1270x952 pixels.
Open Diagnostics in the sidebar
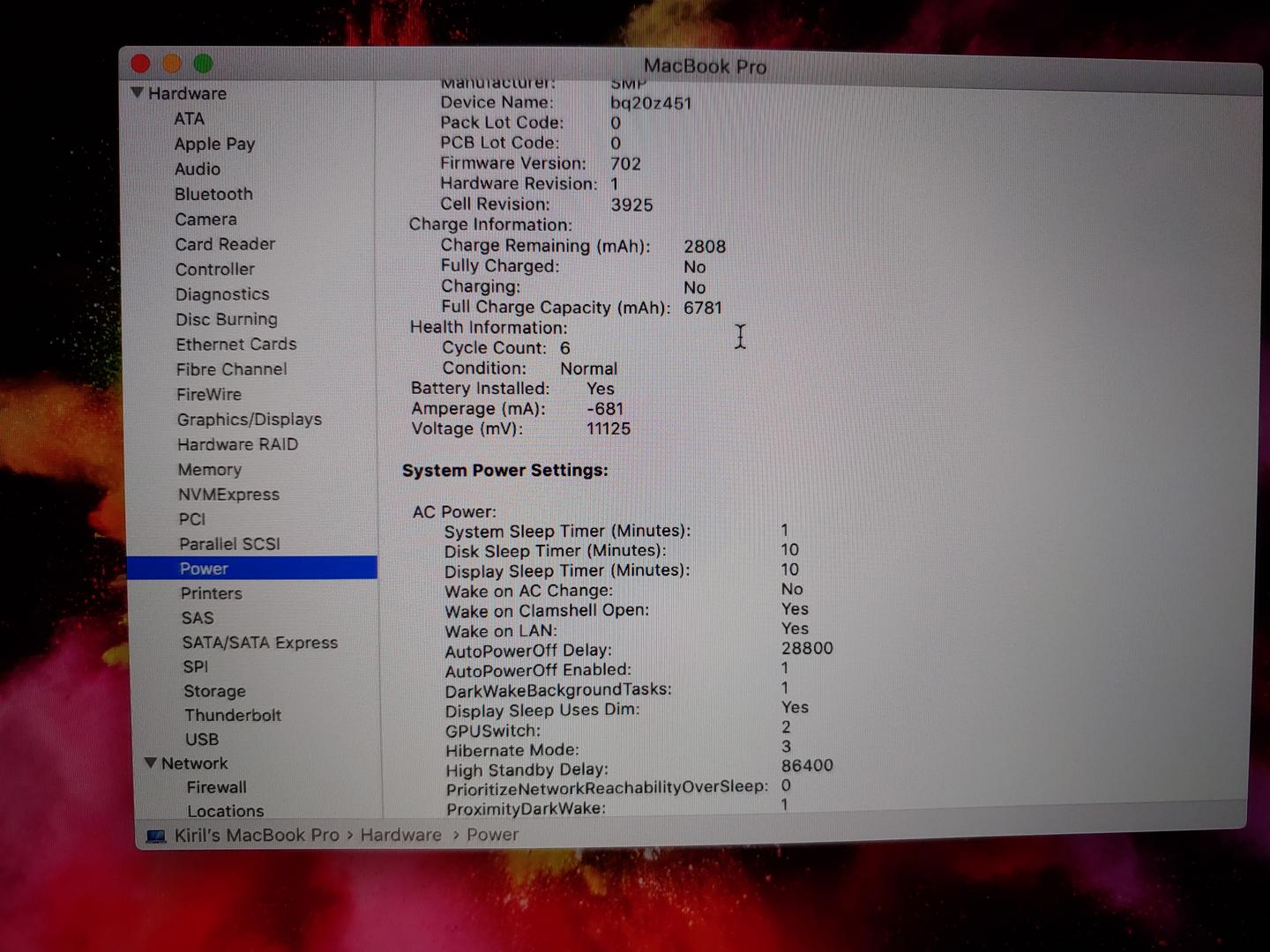point(222,294)
